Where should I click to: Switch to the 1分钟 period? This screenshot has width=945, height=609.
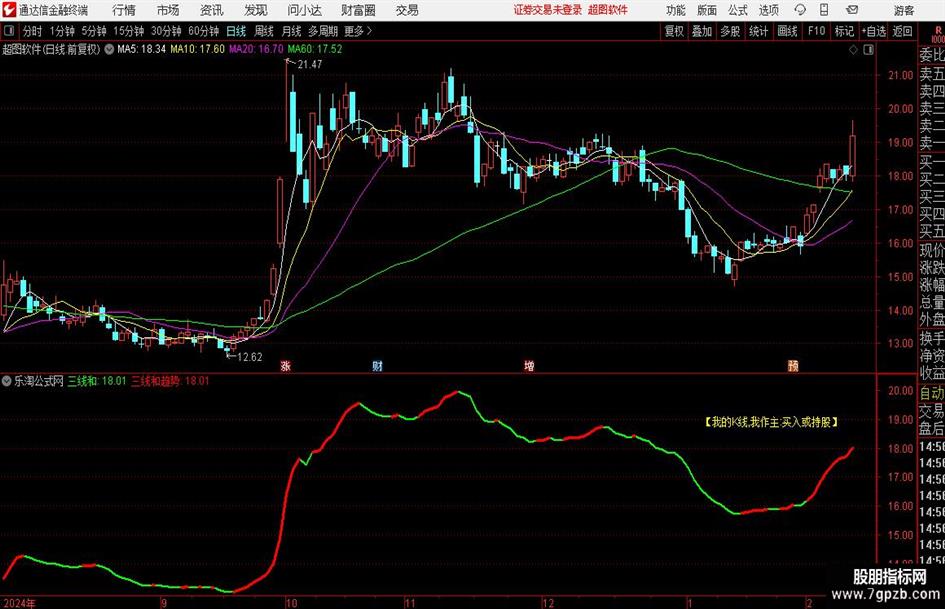pos(61,31)
